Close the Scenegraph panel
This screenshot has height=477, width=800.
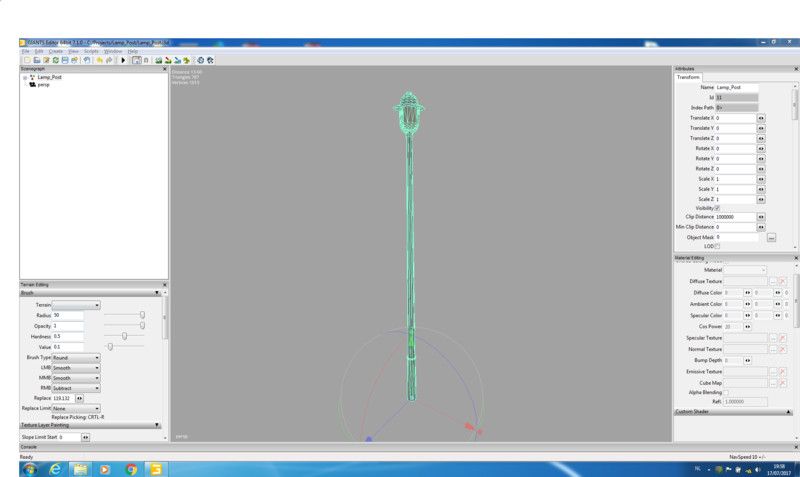click(163, 69)
